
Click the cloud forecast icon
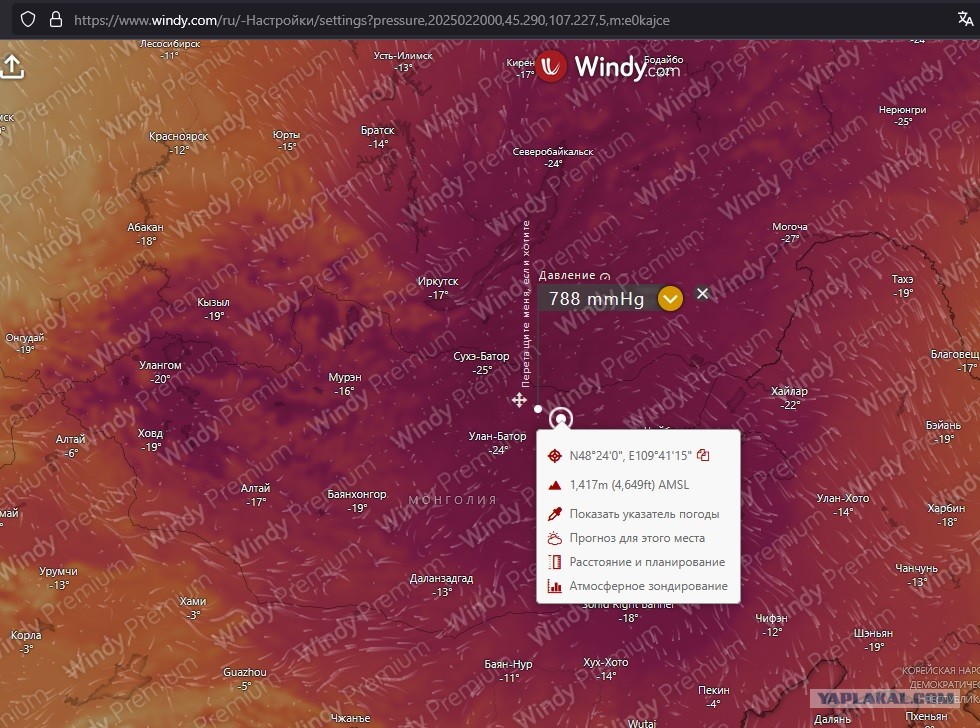point(554,538)
